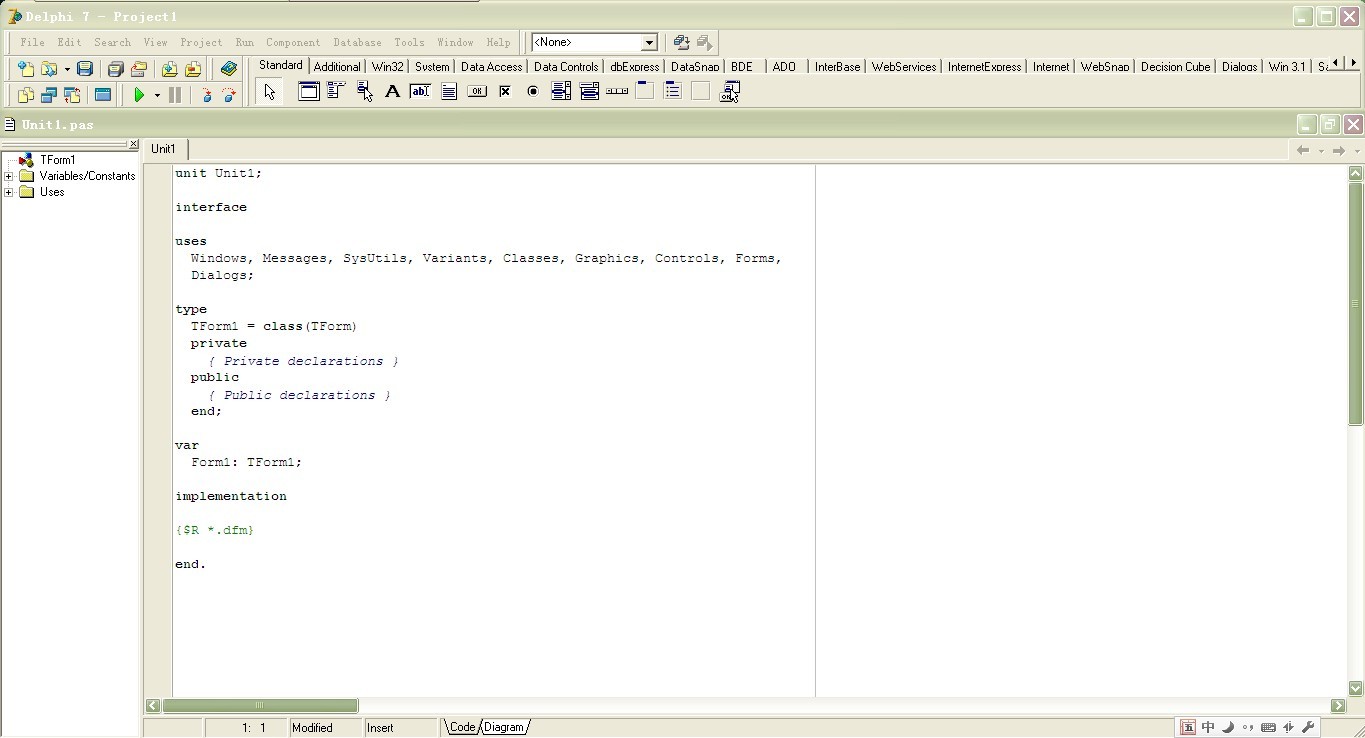Select the MainMenu component icon
The width and height of the screenshot is (1365, 738).
tap(336, 91)
